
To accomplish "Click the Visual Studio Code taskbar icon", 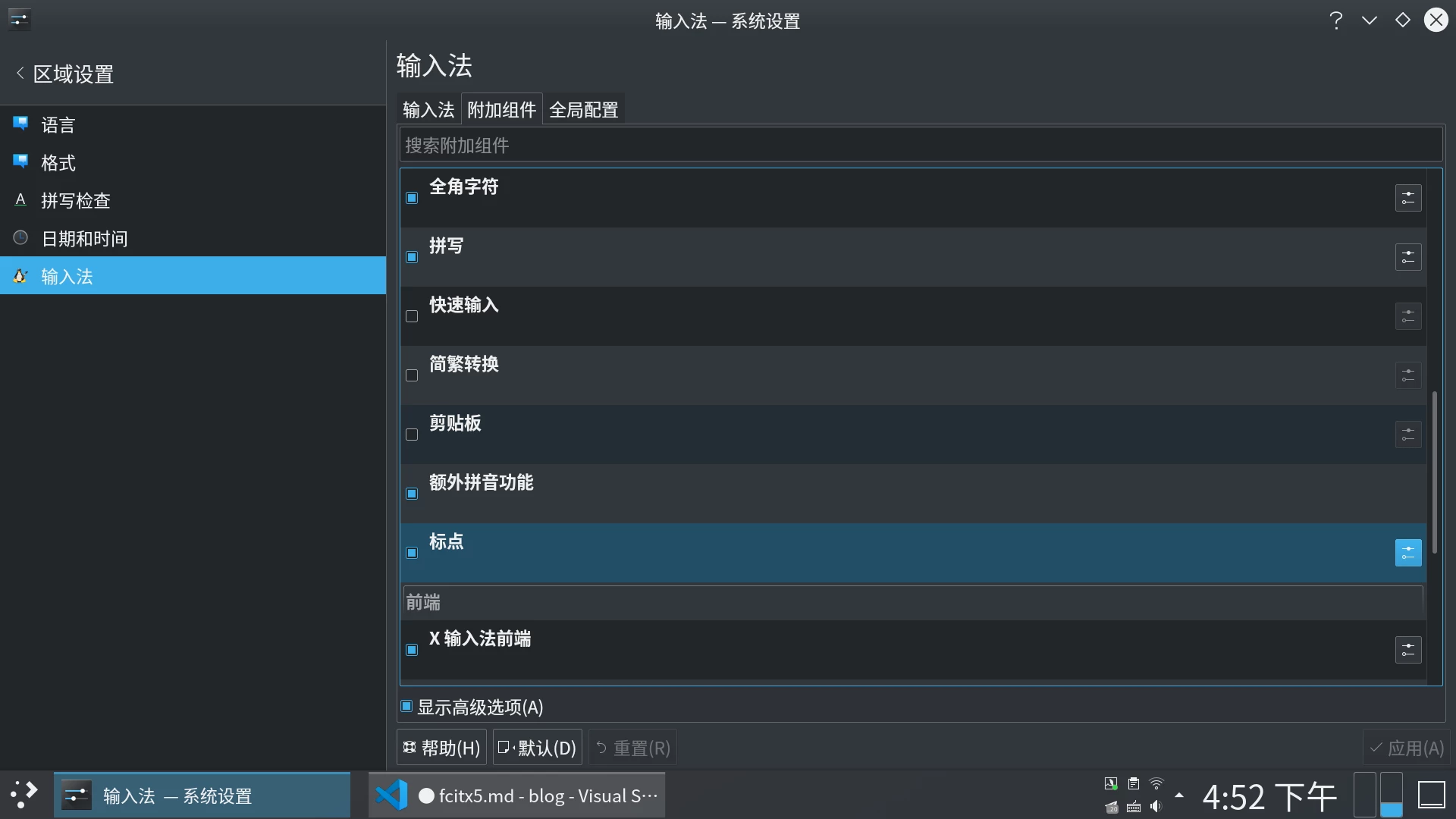I will tap(391, 795).
